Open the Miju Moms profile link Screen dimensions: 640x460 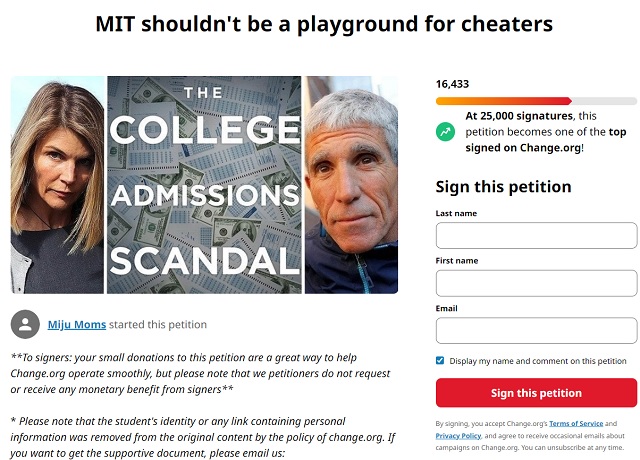pyautogui.click(x=77, y=324)
